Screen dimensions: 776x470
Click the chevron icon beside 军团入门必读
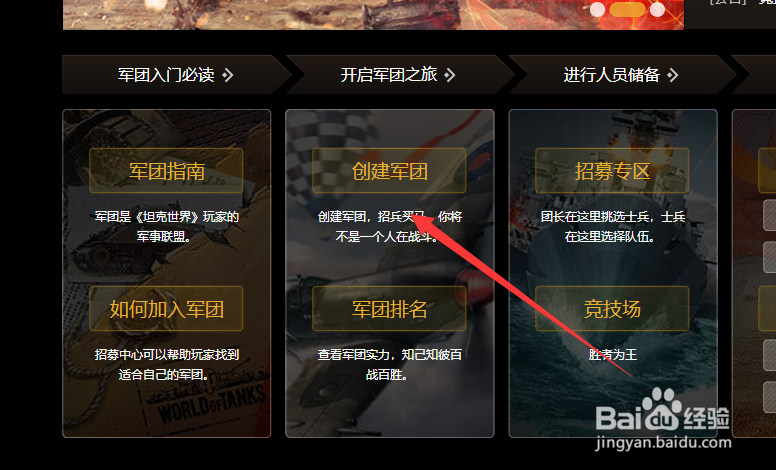pyautogui.click(x=228, y=75)
